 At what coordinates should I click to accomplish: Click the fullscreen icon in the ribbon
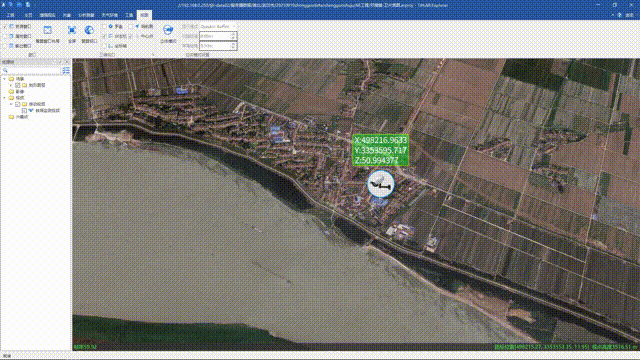coord(72,31)
